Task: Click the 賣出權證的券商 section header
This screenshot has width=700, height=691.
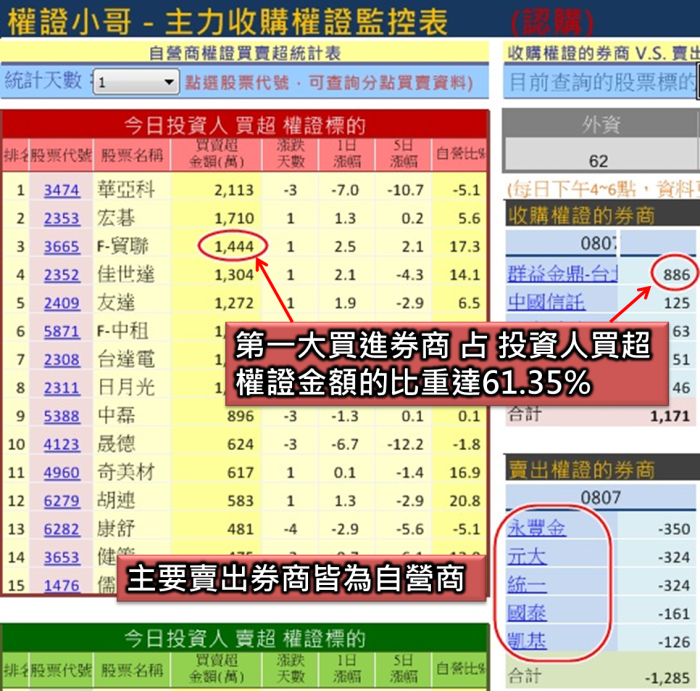Action: (601, 469)
